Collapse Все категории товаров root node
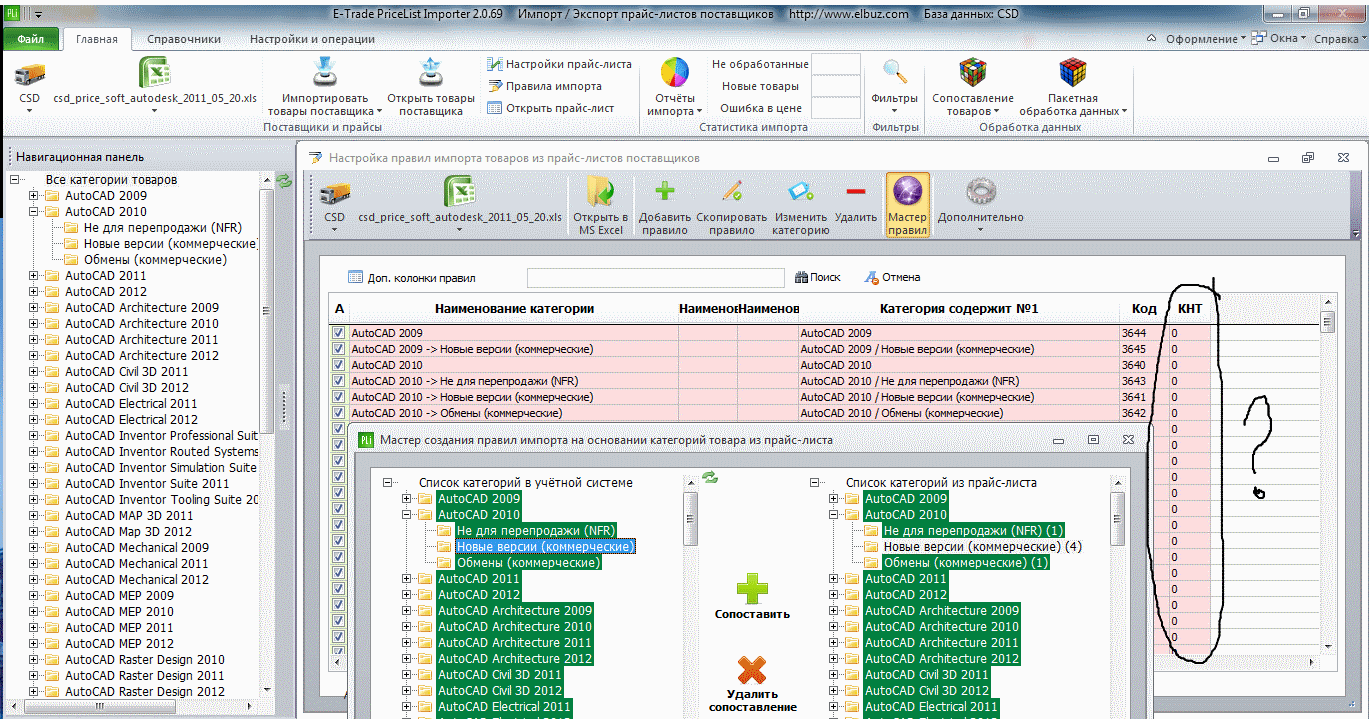This screenshot has height=719, width=1369. coord(15,180)
